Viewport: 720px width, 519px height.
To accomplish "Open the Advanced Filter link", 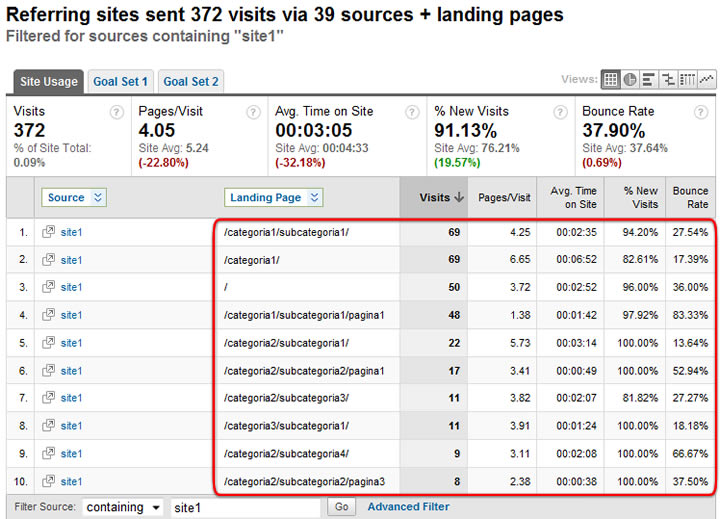I will pyautogui.click(x=408, y=507).
